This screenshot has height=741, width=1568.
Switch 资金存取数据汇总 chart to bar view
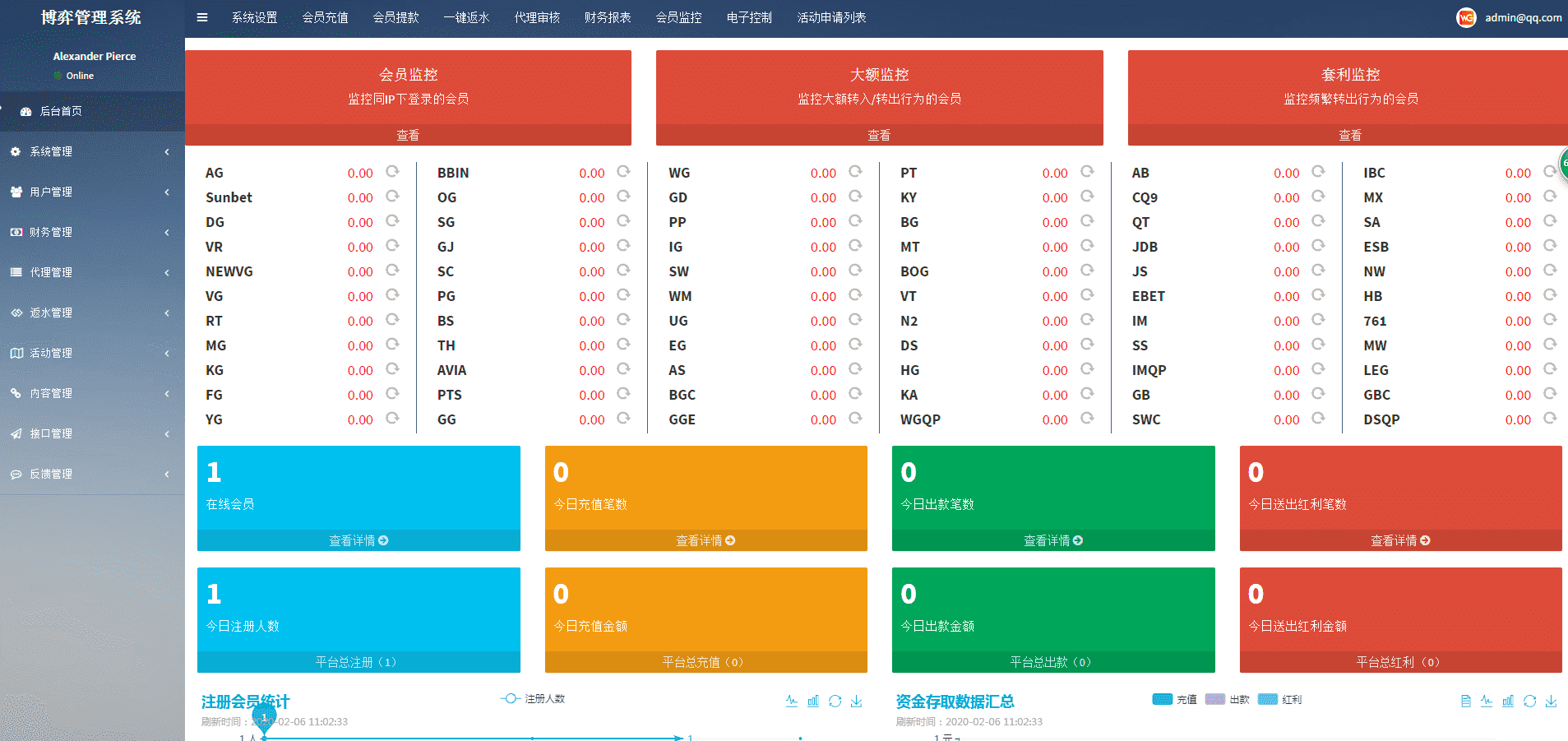coord(1508,701)
